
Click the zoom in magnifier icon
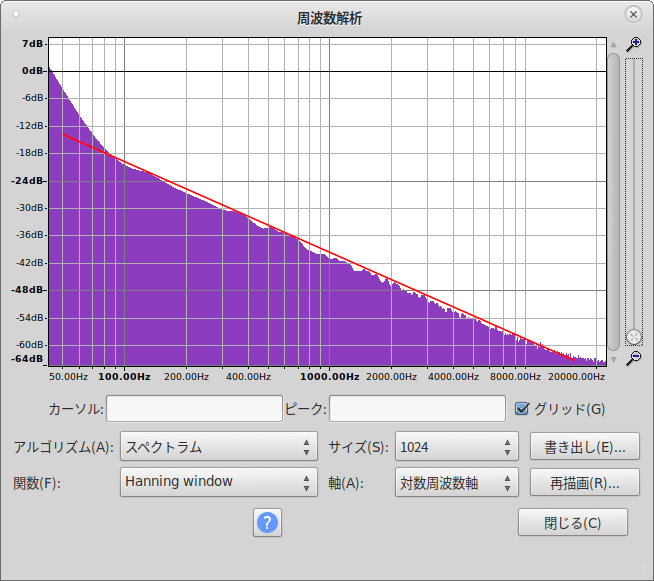pyautogui.click(x=633, y=44)
